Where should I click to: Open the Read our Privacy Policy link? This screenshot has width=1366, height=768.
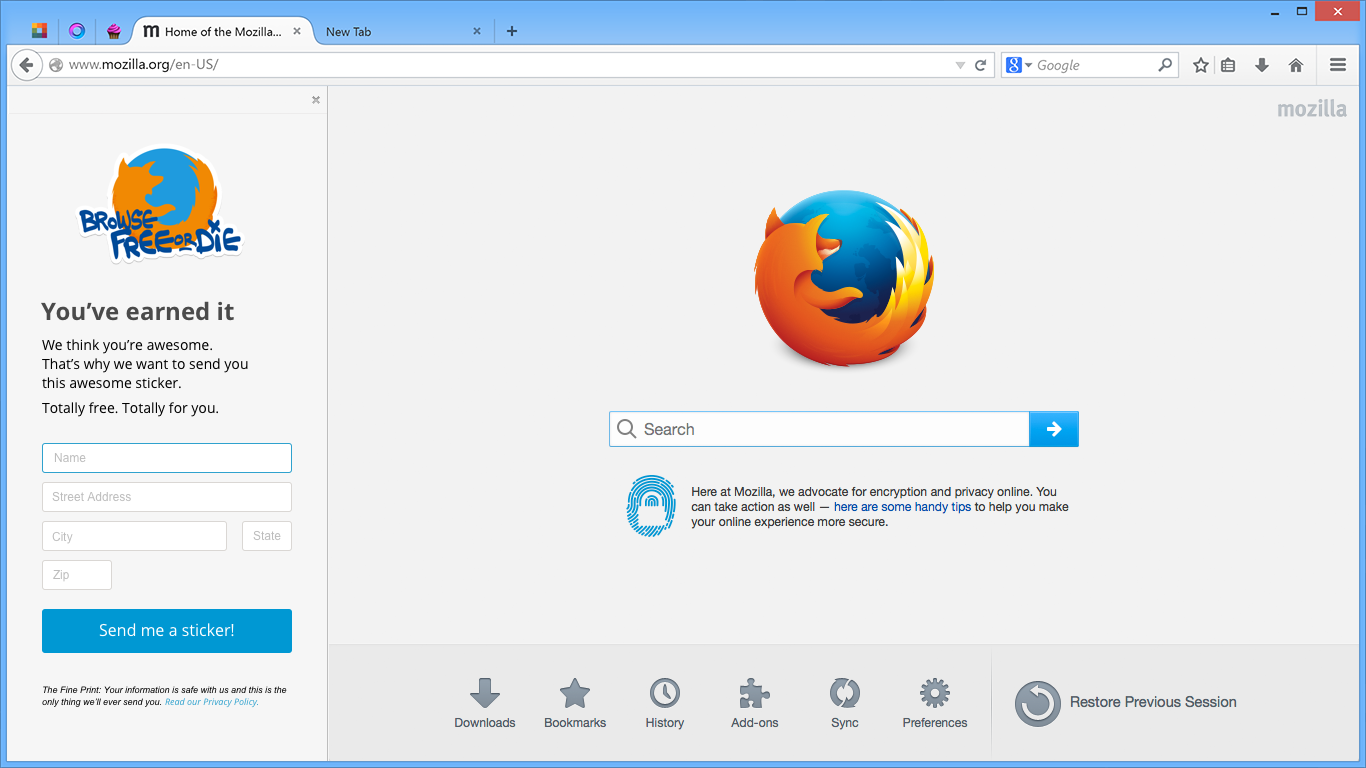pyautogui.click(x=211, y=702)
